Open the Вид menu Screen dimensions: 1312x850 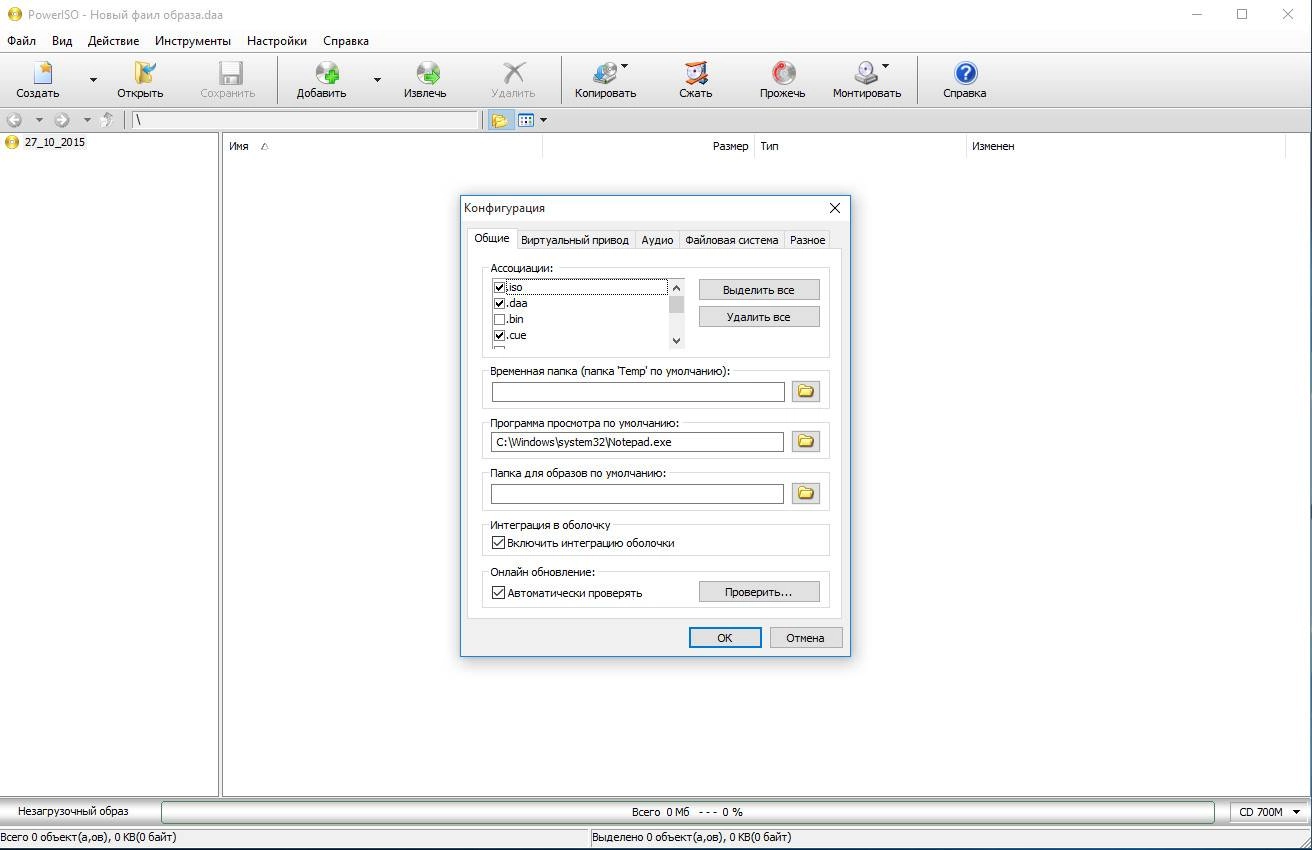(62, 41)
